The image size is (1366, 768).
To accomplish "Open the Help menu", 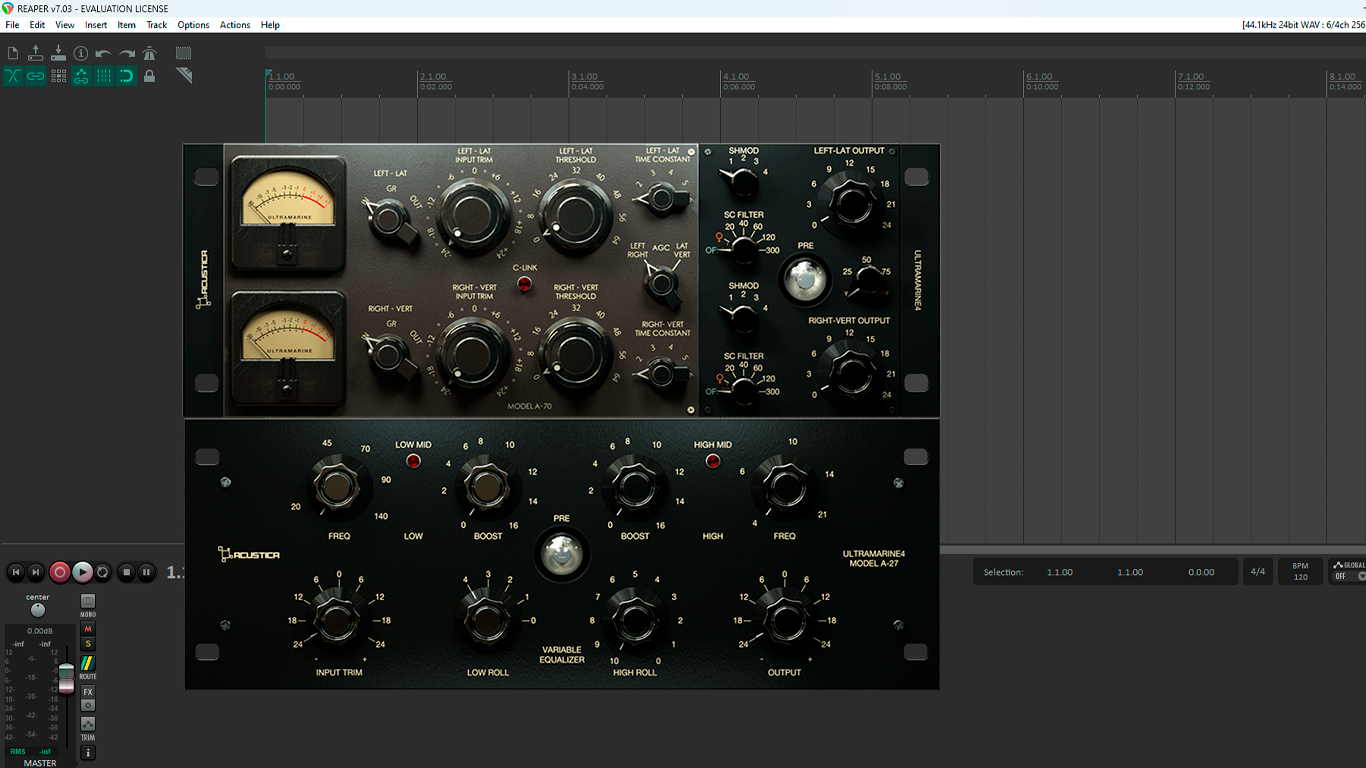I will pyautogui.click(x=270, y=25).
